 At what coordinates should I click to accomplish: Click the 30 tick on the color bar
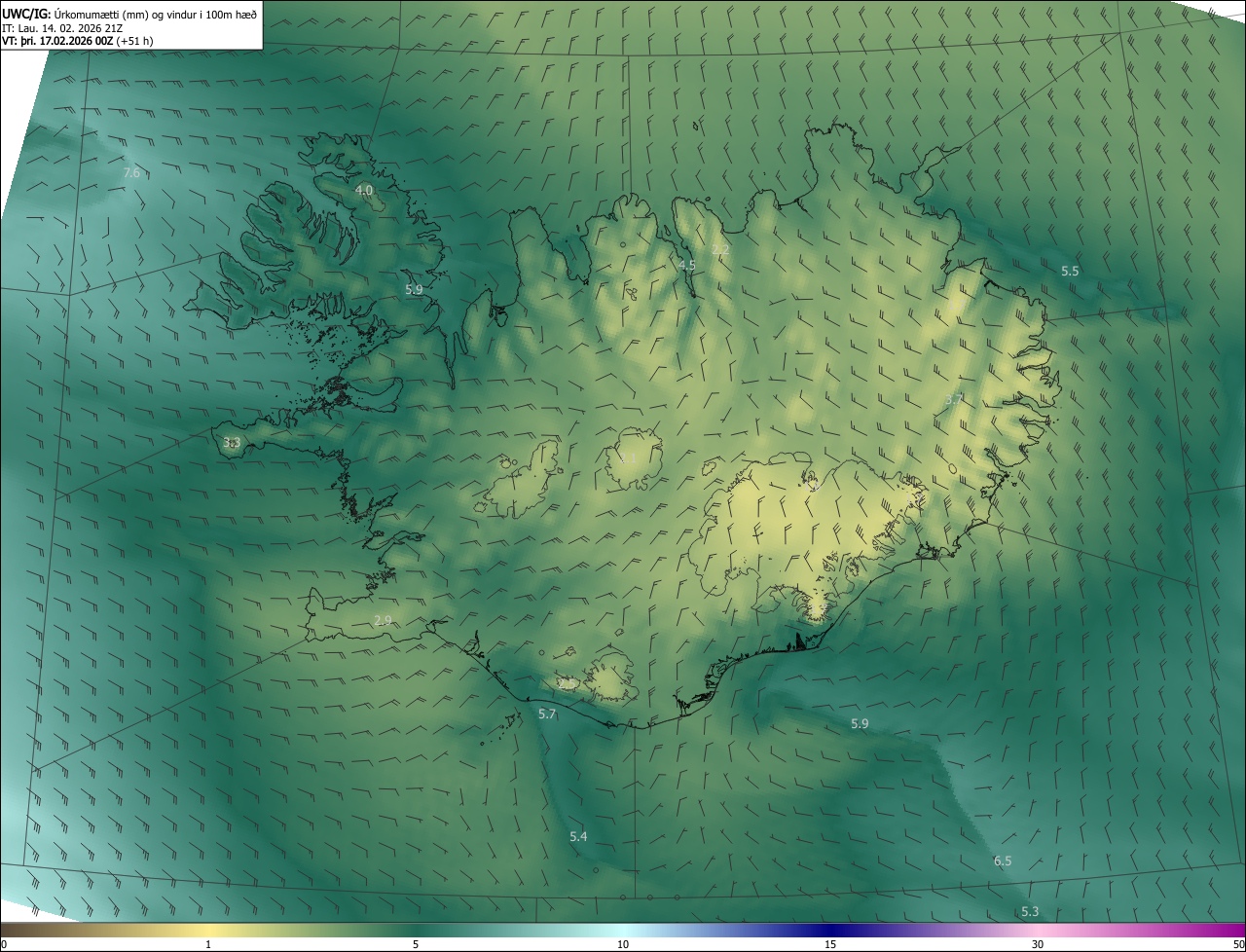point(1038,944)
